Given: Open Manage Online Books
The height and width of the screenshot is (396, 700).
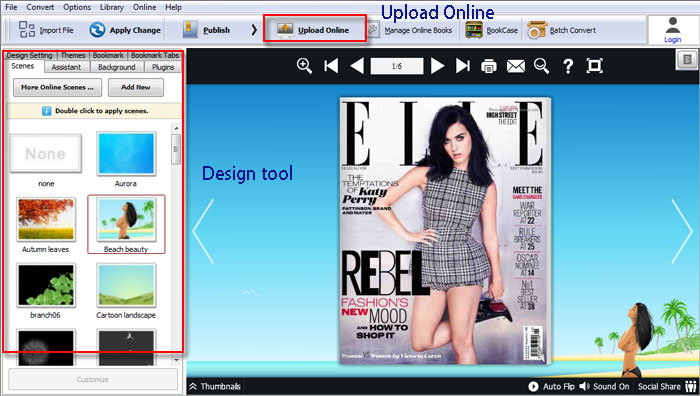Looking at the screenshot, I should (411, 30).
